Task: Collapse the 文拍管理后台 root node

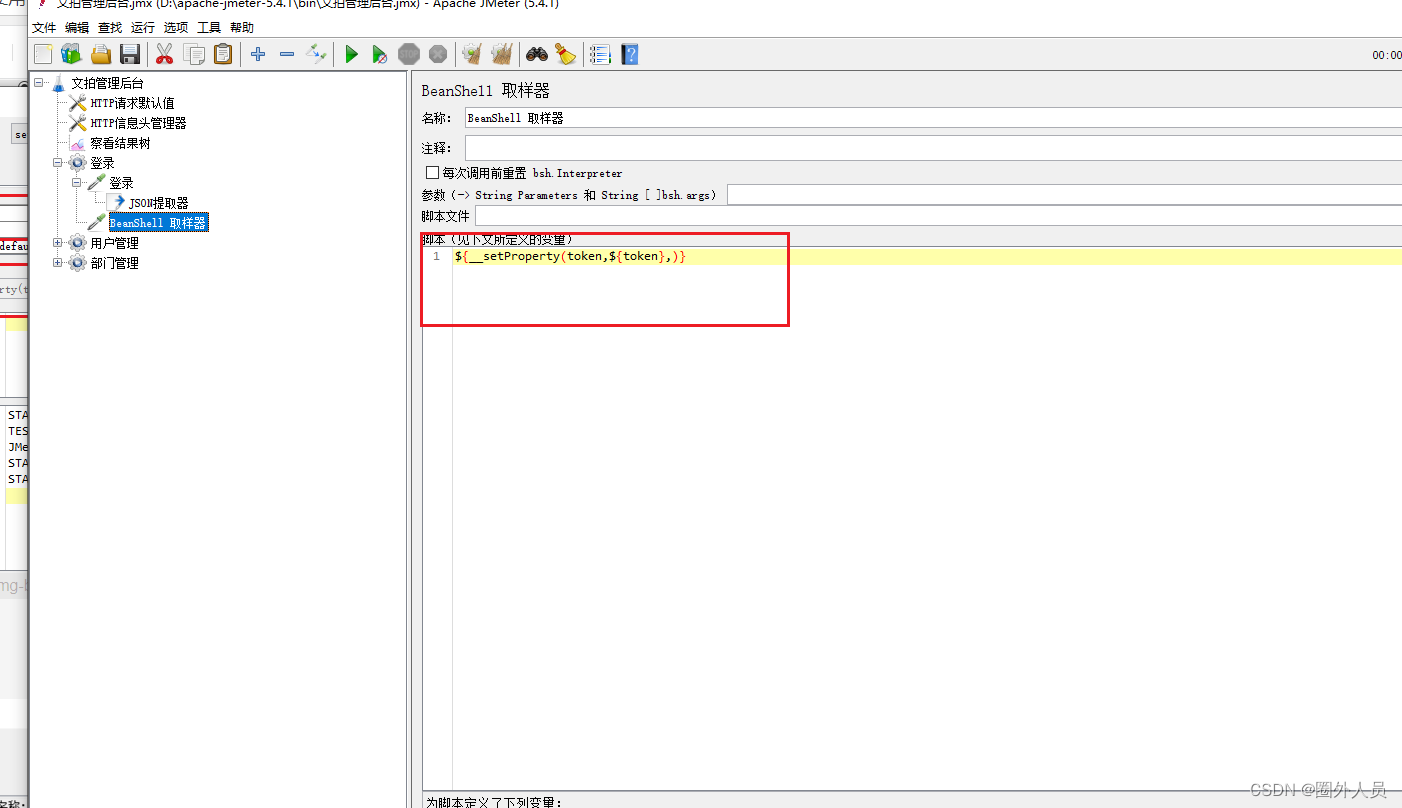Action: tap(39, 83)
